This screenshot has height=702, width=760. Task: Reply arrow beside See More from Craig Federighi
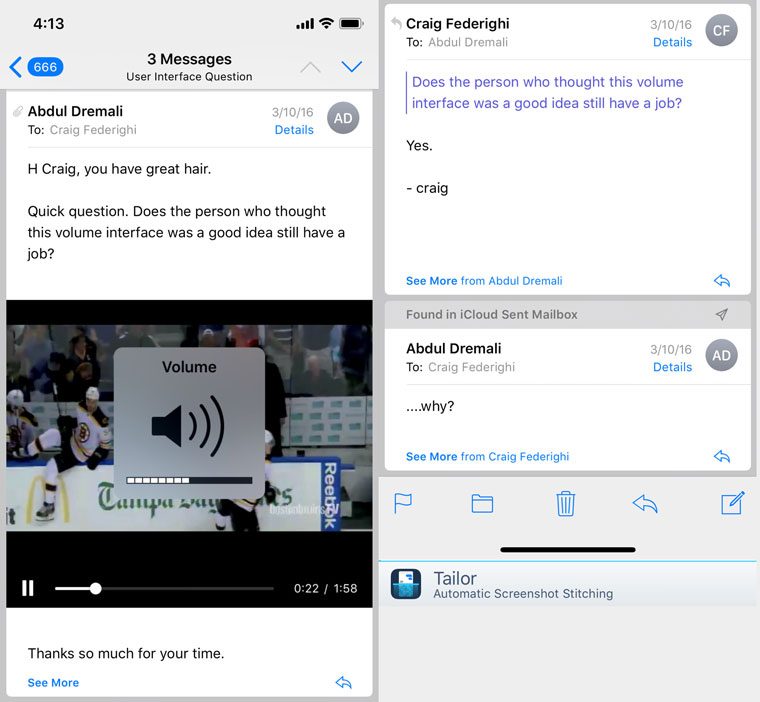(x=722, y=456)
